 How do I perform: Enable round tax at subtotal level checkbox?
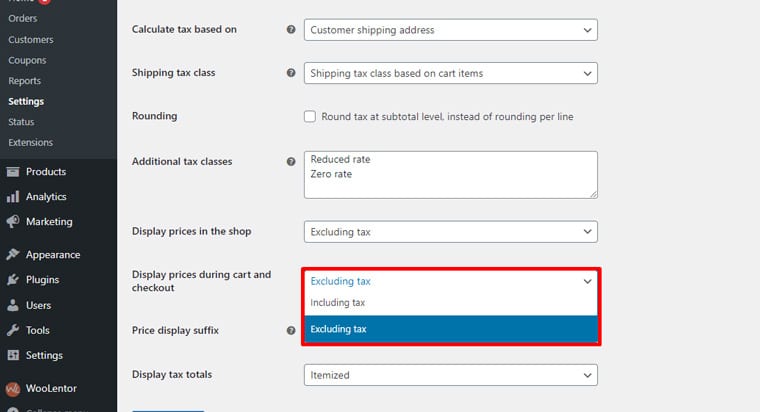point(310,117)
